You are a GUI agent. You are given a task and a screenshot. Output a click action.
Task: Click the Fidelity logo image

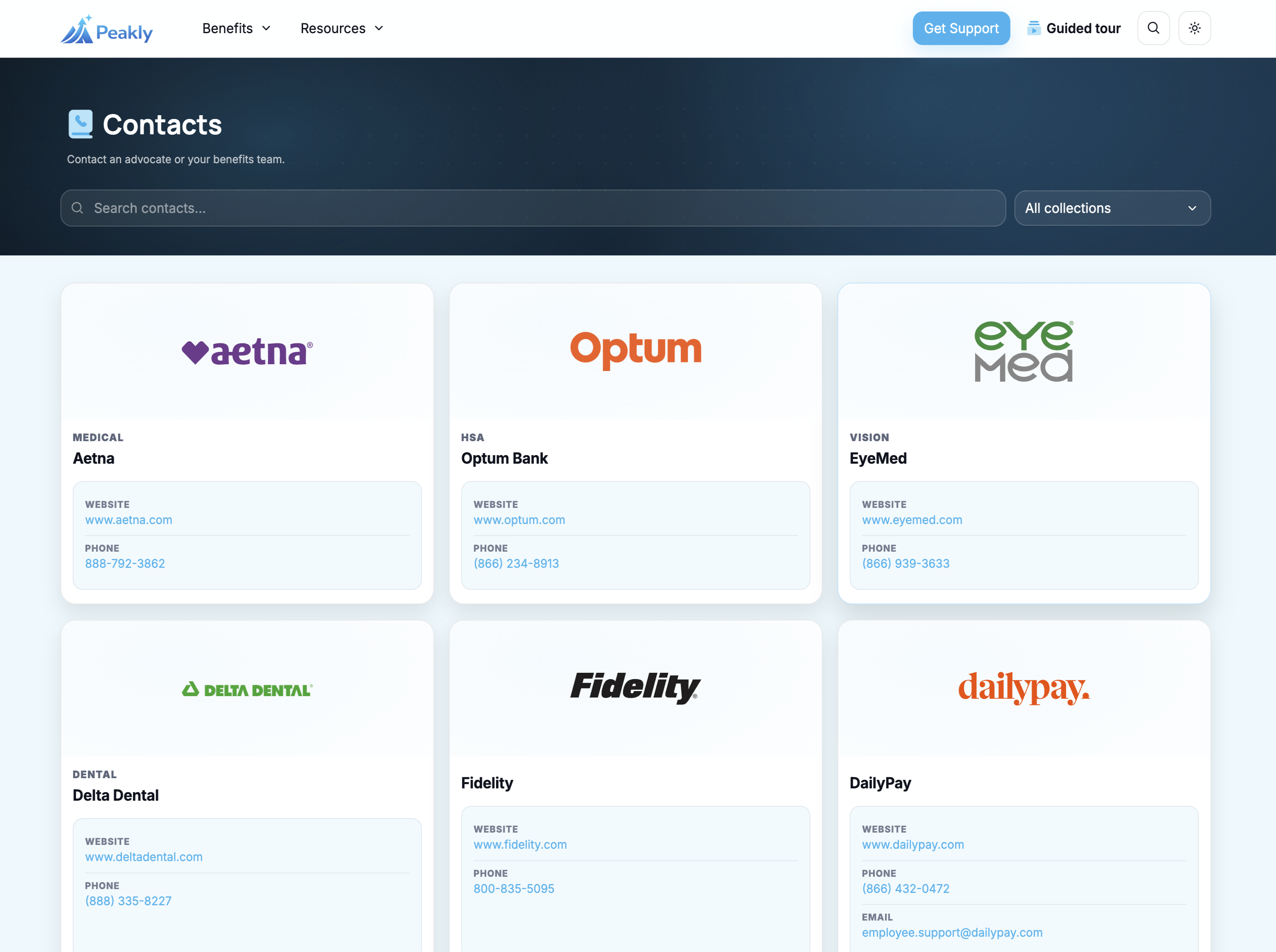636,688
